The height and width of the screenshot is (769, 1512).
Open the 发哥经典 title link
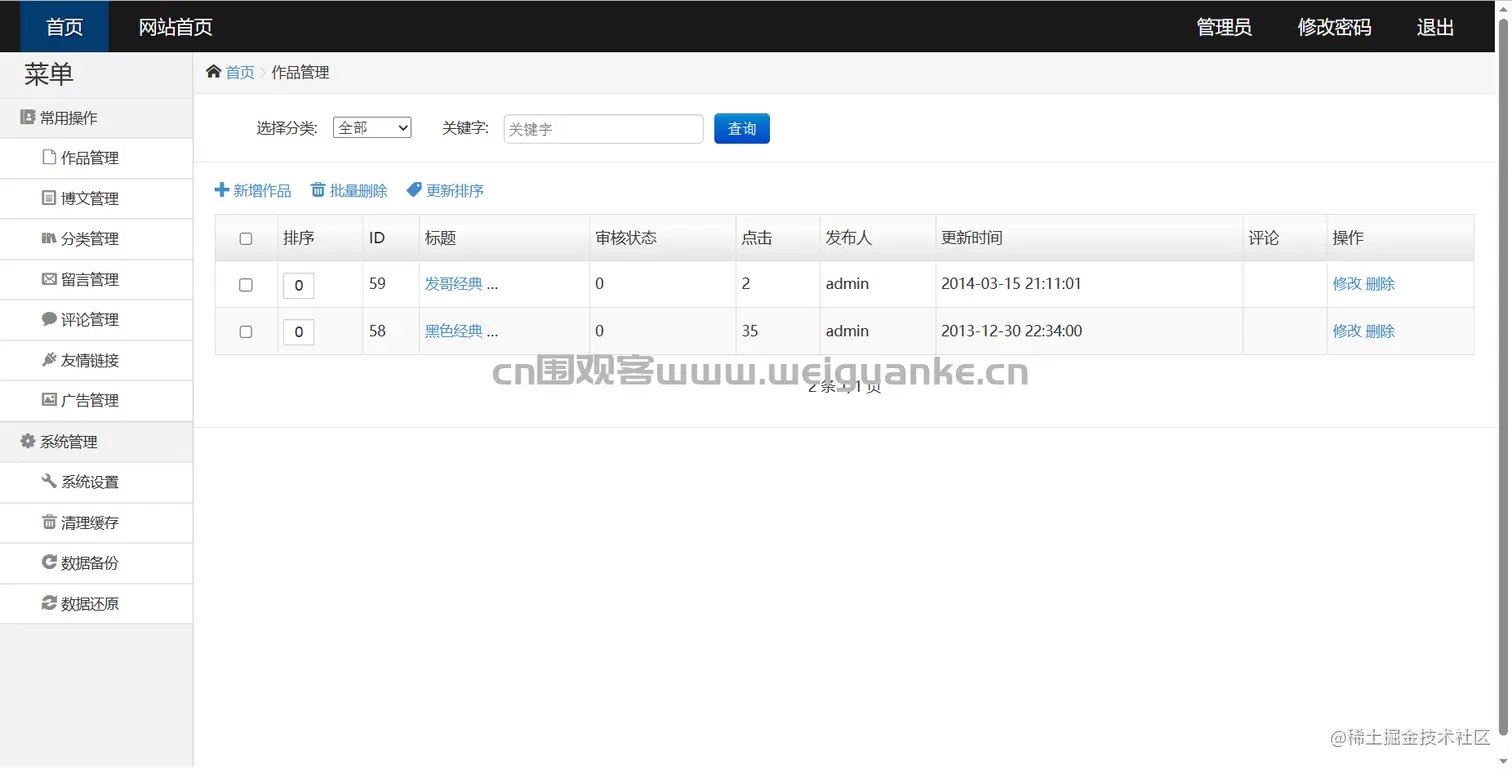coord(454,284)
